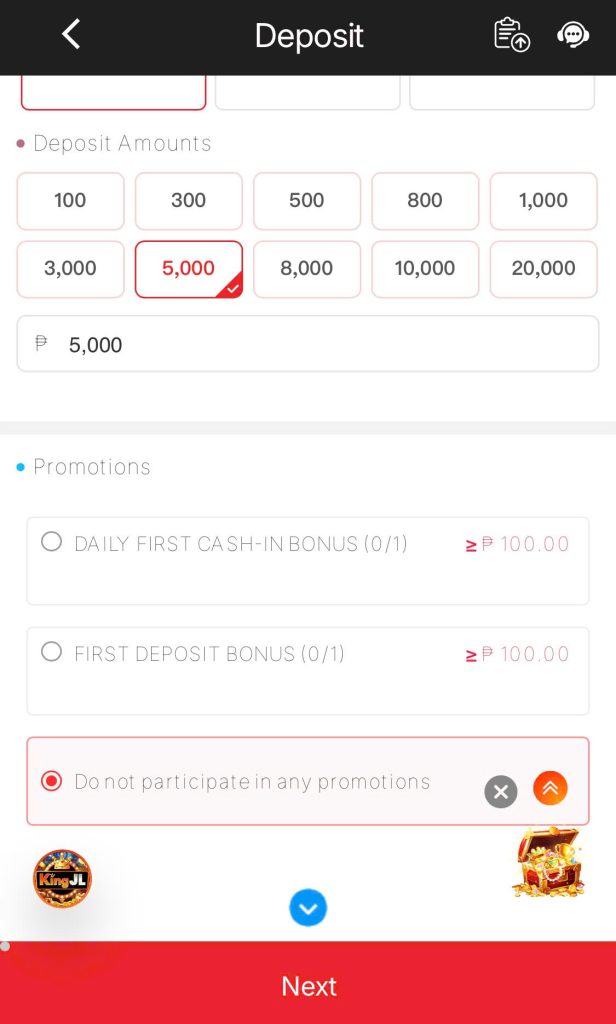Open customer service chat support
Viewport: 616px width, 1024px height.
tap(573, 34)
